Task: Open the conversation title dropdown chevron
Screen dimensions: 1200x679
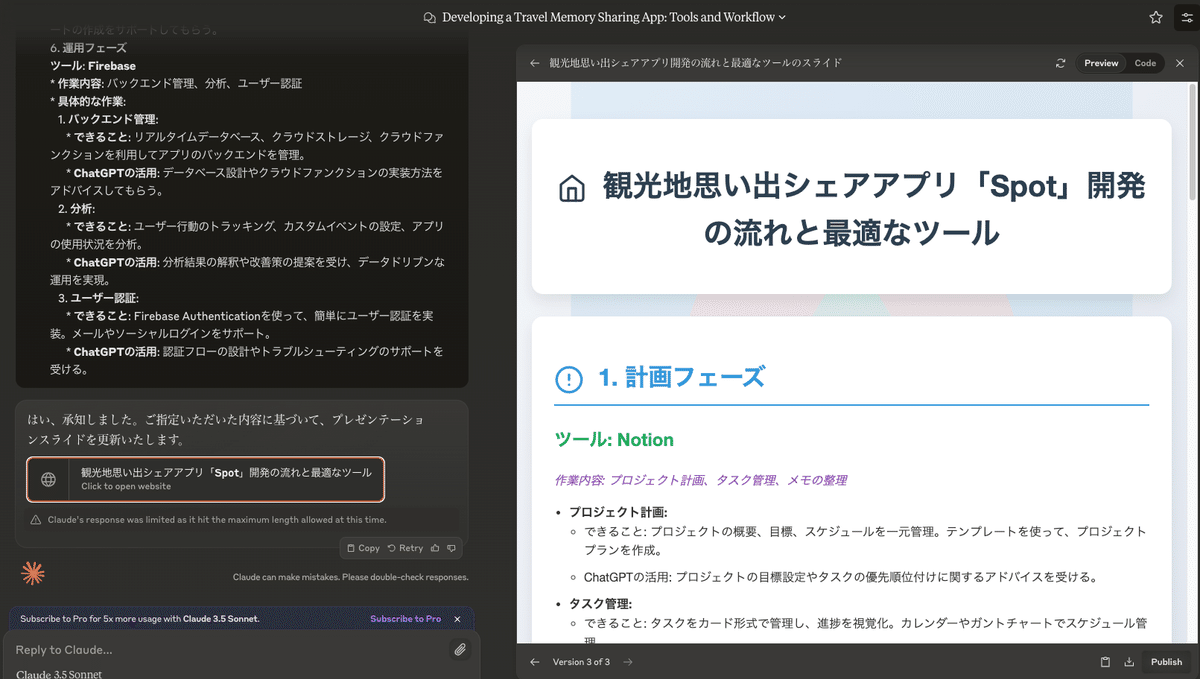Action: [x=782, y=17]
